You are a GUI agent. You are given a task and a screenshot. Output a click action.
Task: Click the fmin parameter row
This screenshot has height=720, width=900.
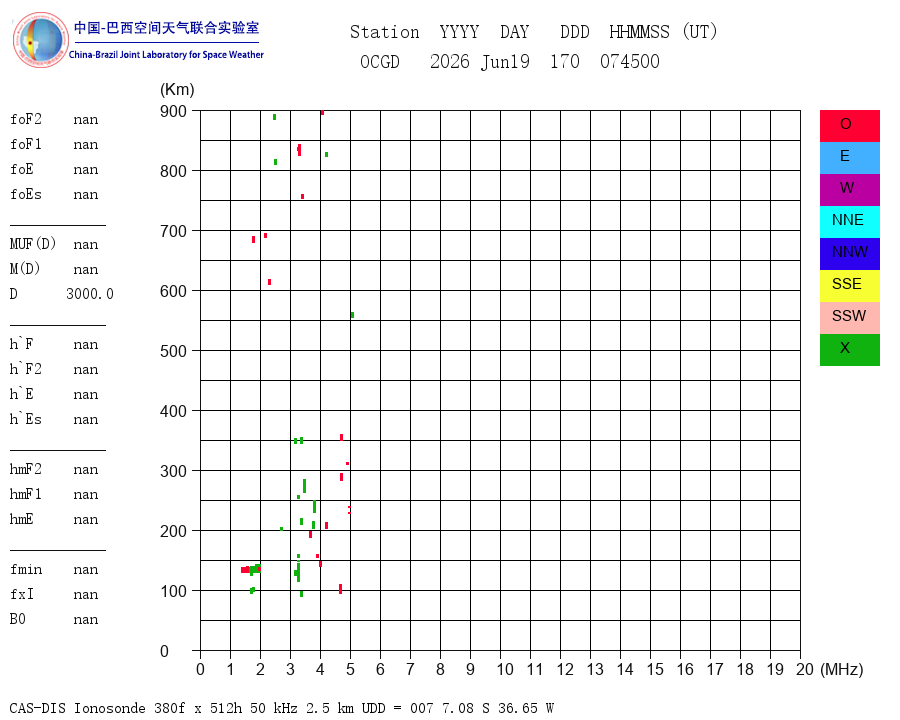pyautogui.click(x=55, y=570)
